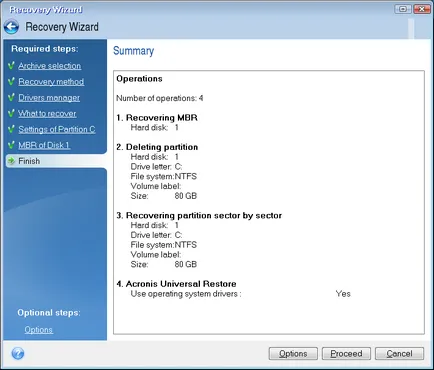434x370 pixels.
Task: Click the checkmark icon next to Drivers manager
Action: click(11, 98)
